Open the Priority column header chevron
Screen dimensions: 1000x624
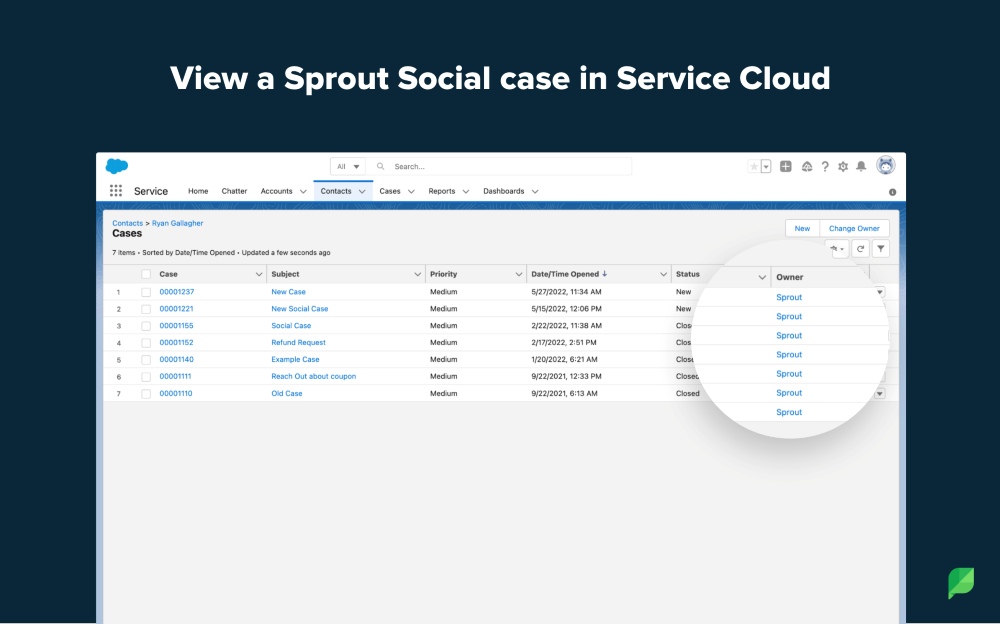point(519,274)
